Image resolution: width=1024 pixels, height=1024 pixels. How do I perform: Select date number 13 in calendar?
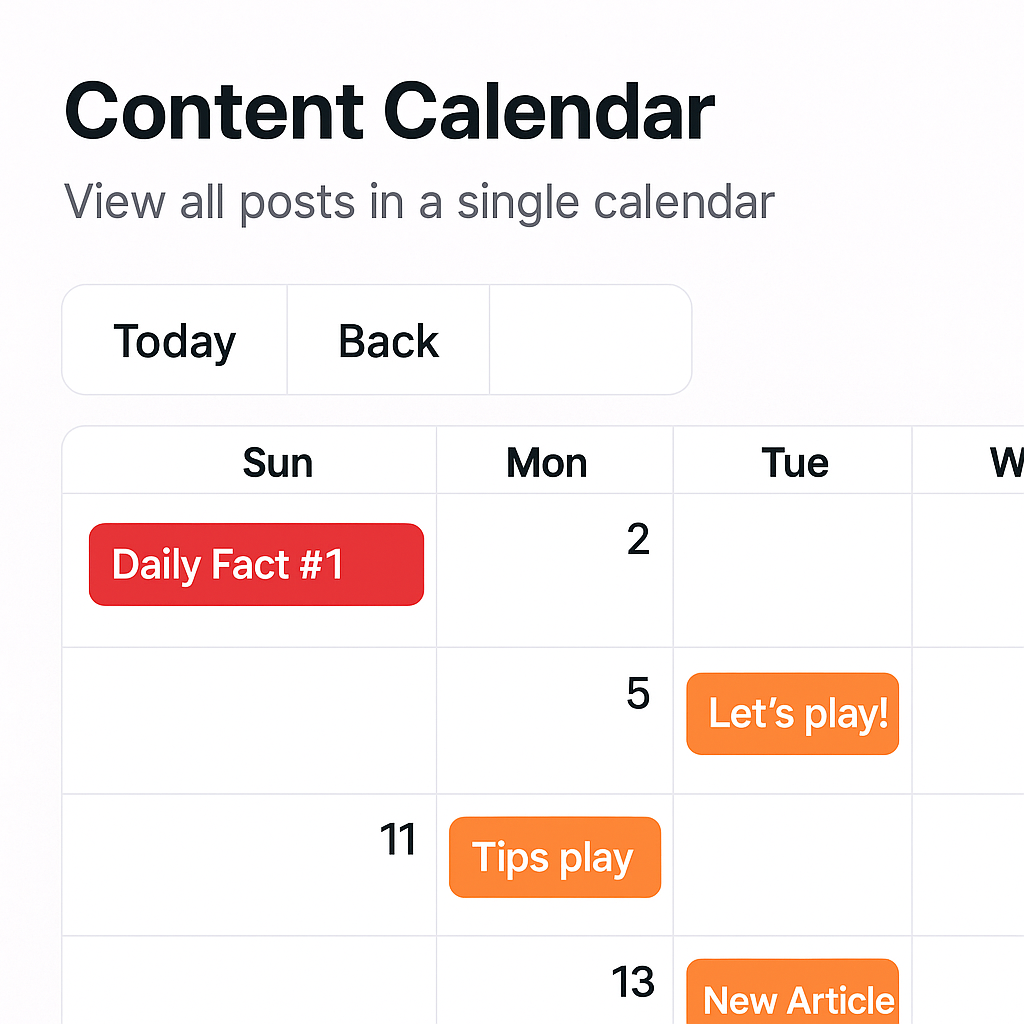pyautogui.click(x=634, y=983)
